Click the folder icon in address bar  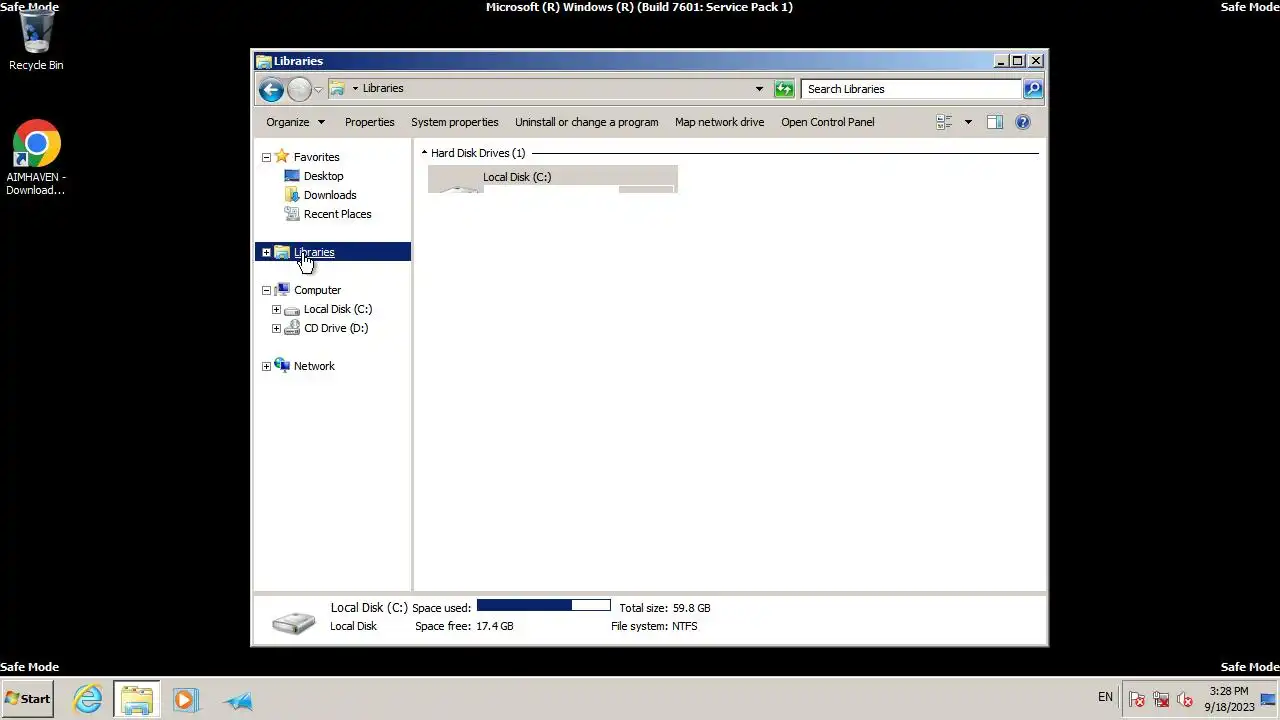338,88
